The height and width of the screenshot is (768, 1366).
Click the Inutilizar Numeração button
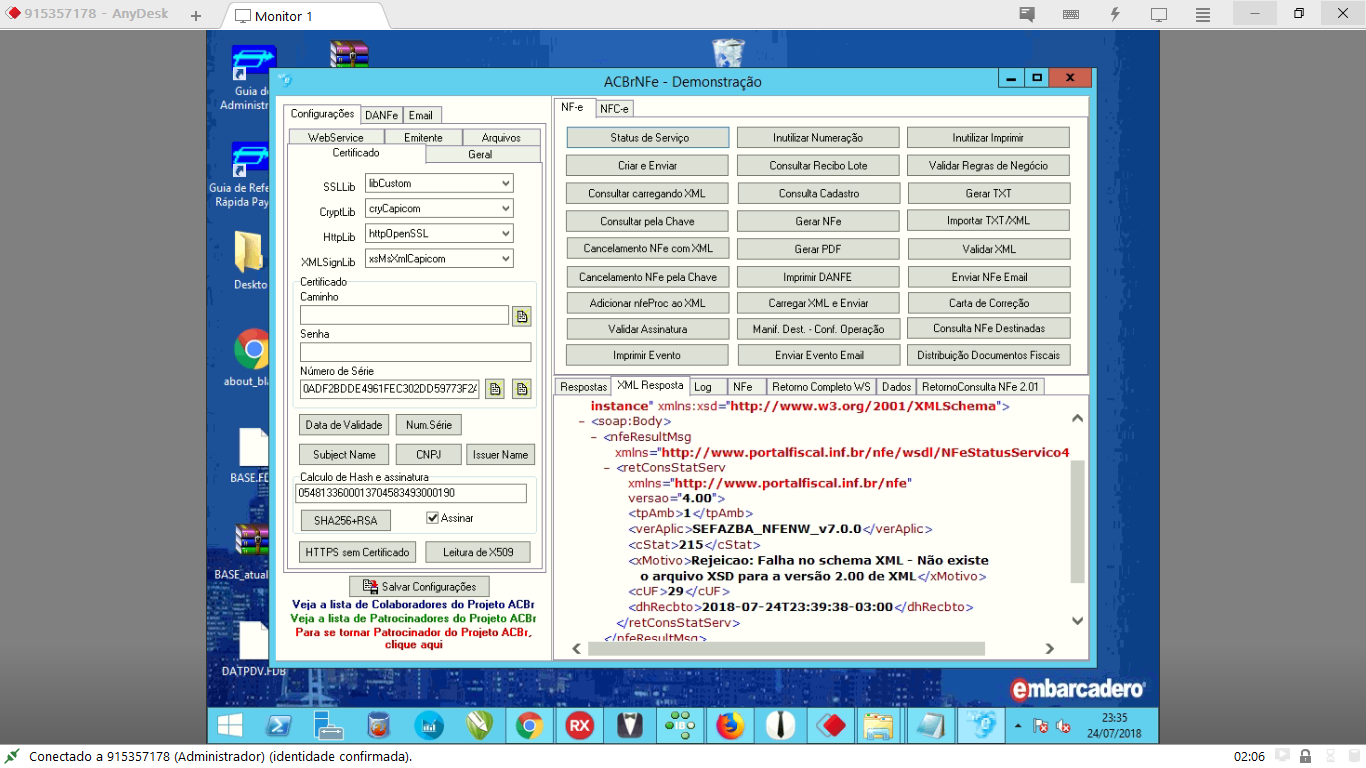click(818, 138)
